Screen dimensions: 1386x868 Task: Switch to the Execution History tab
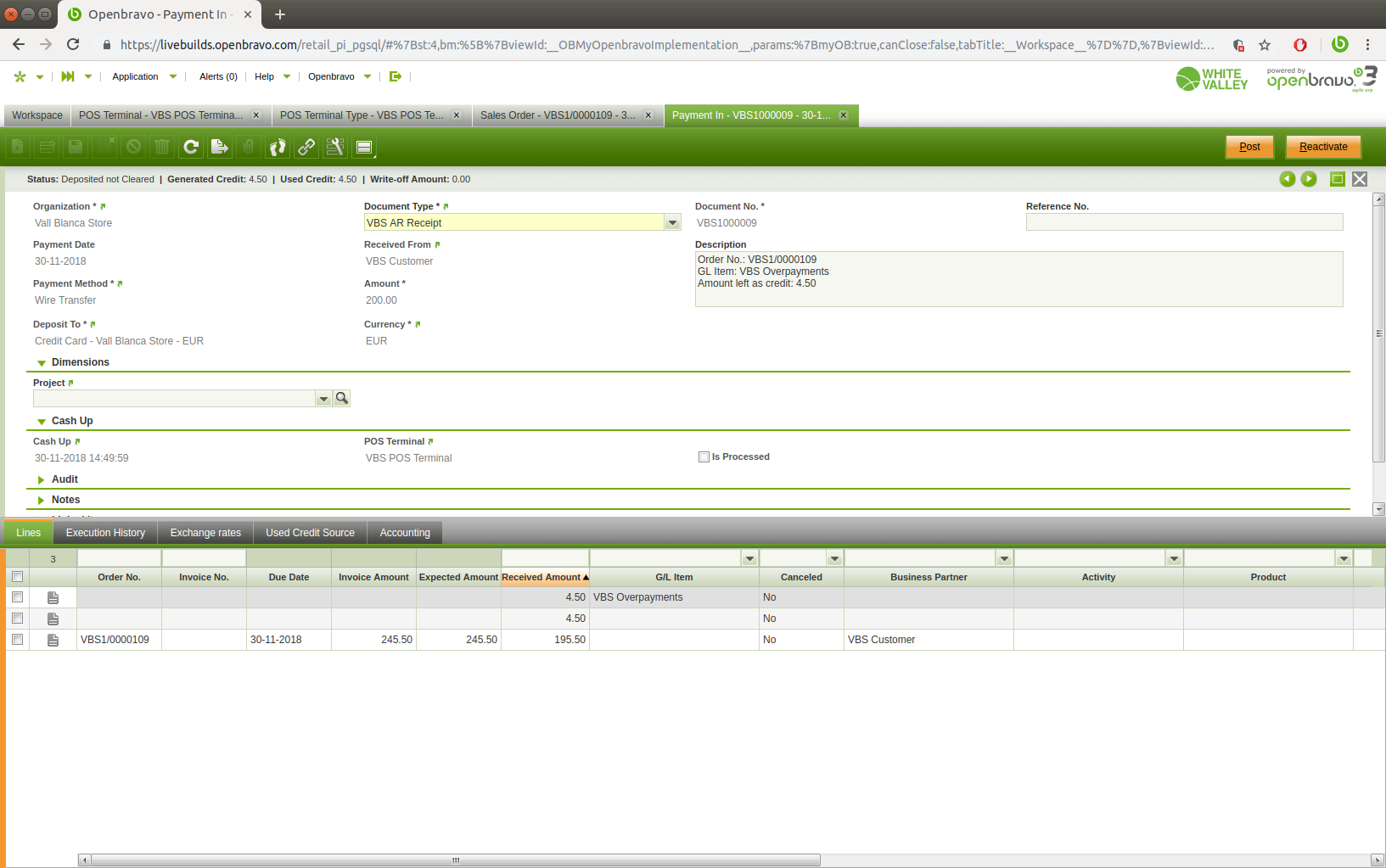[105, 533]
